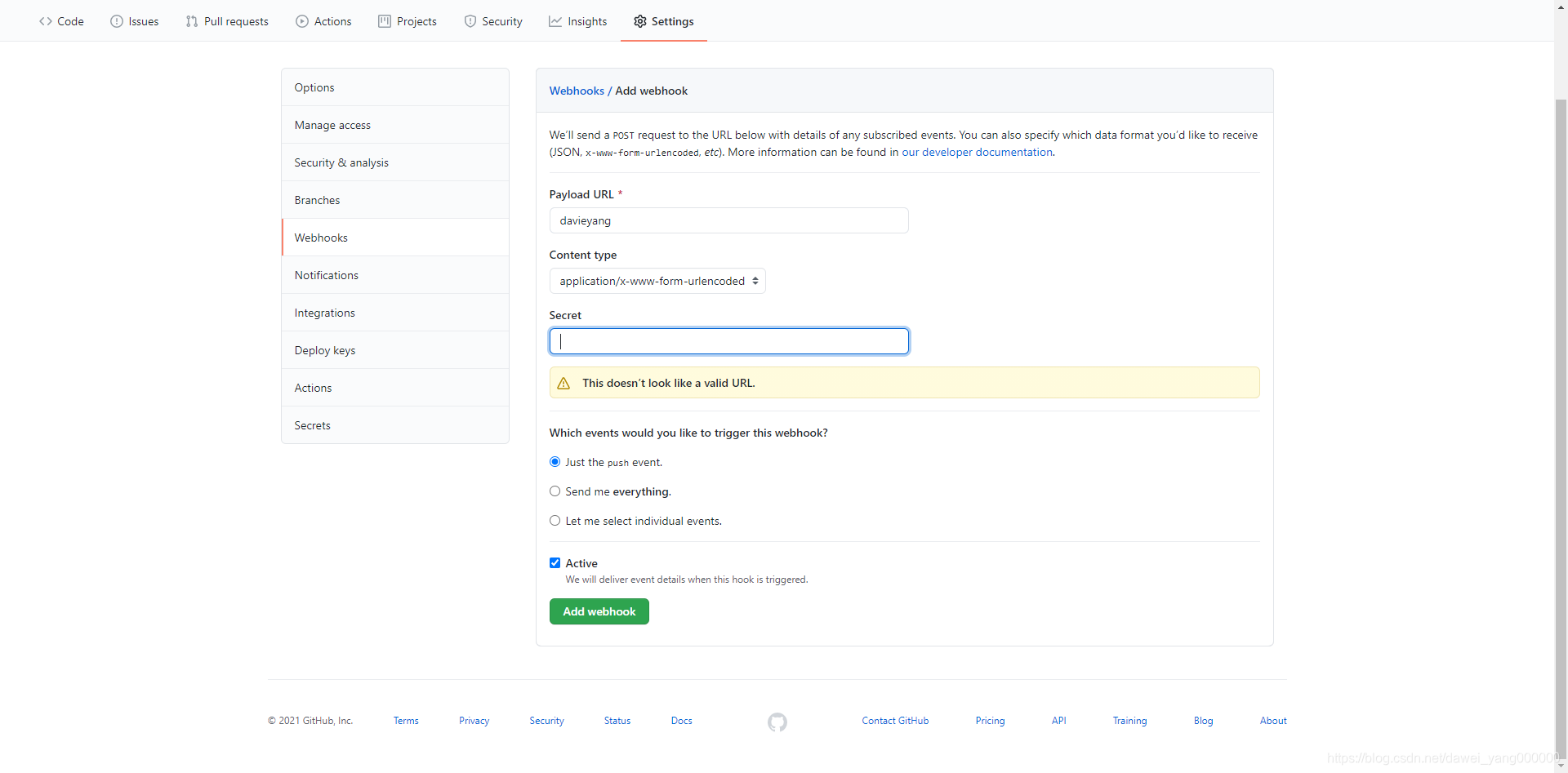Open the Blog footer link

coord(1203,721)
